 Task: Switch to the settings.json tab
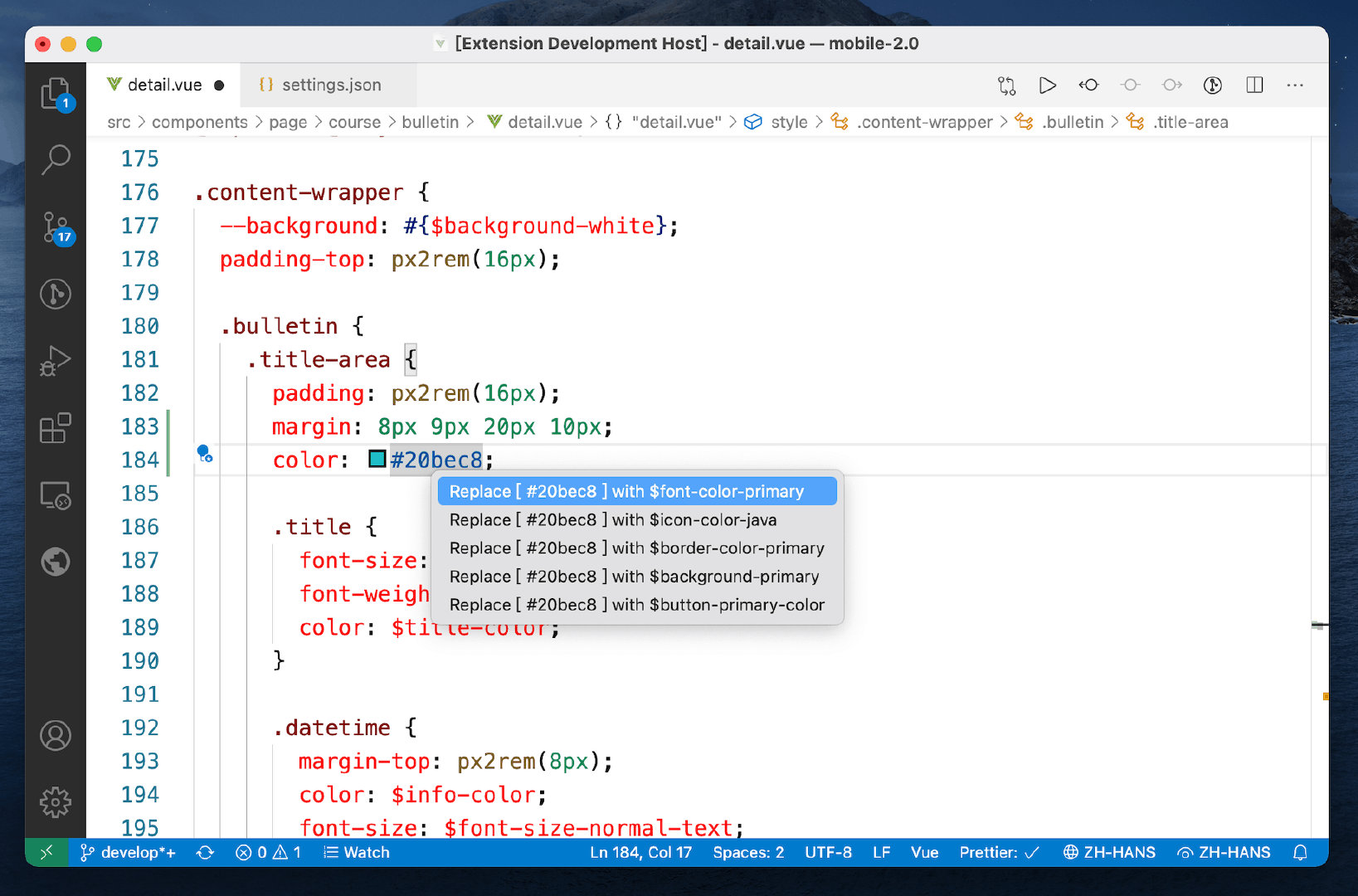[329, 85]
